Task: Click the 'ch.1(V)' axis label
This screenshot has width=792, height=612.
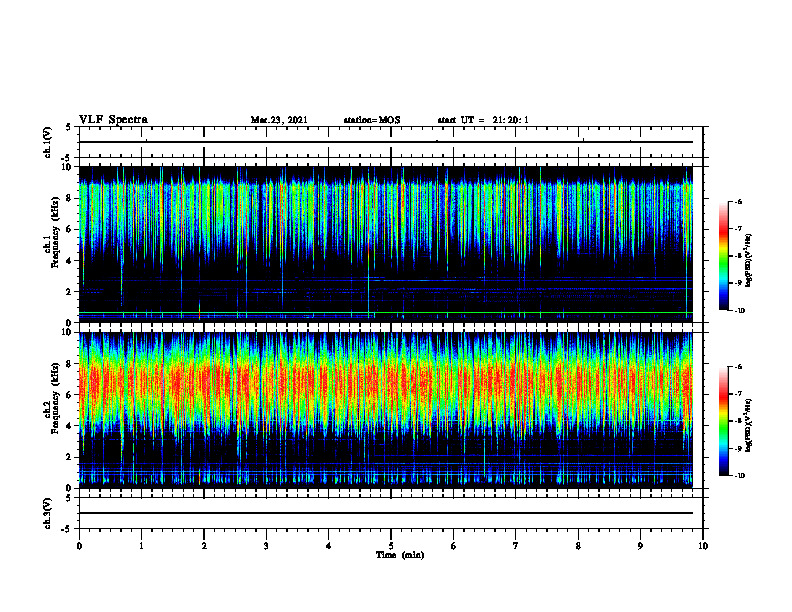Action: [47, 142]
